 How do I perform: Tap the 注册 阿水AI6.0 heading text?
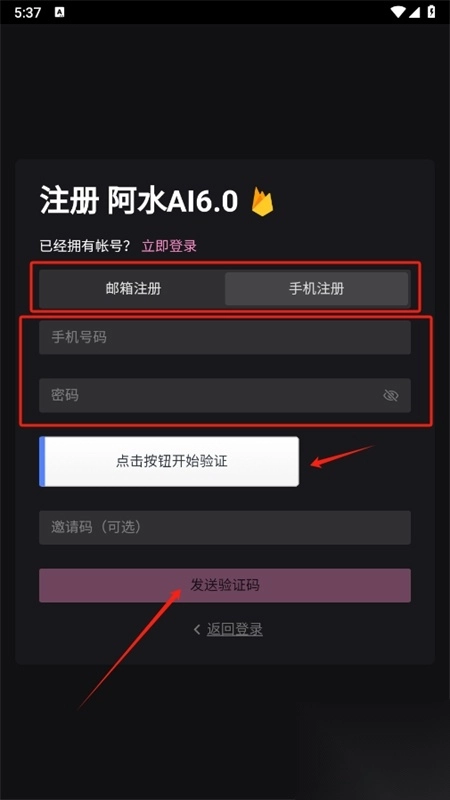click(139, 202)
